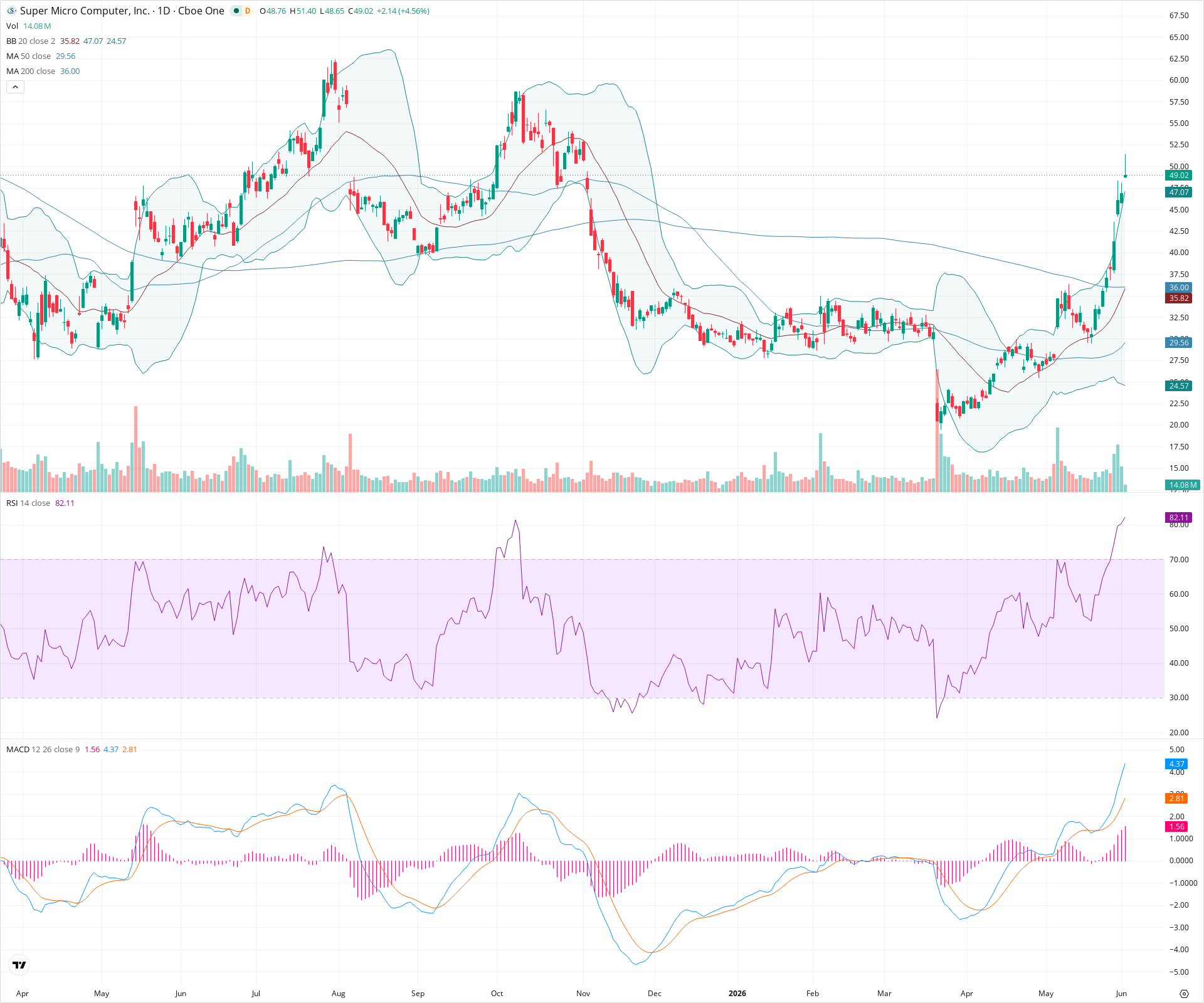Click the Aug label on time axis

[338, 993]
